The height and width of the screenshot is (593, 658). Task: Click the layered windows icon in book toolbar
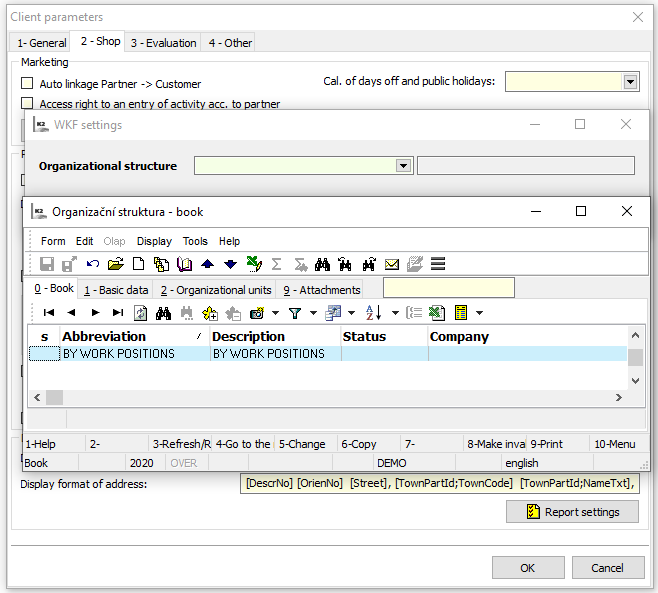(333, 313)
